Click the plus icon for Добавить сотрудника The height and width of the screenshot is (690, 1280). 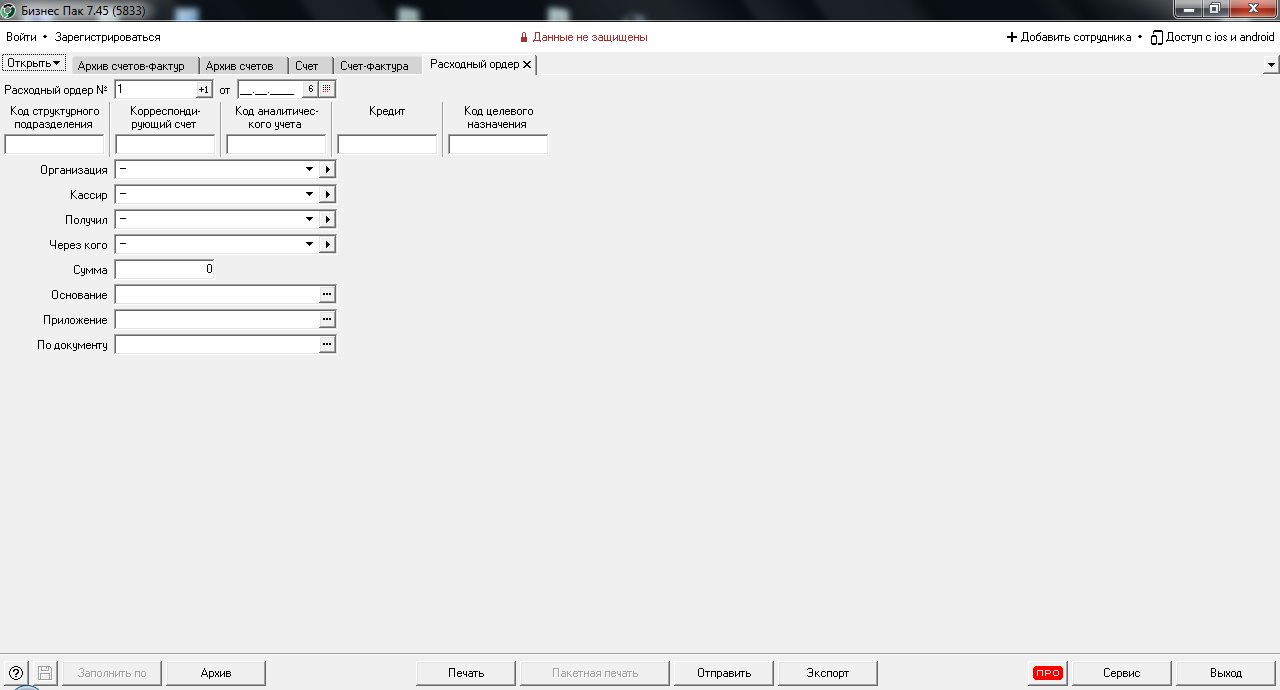pos(1012,37)
